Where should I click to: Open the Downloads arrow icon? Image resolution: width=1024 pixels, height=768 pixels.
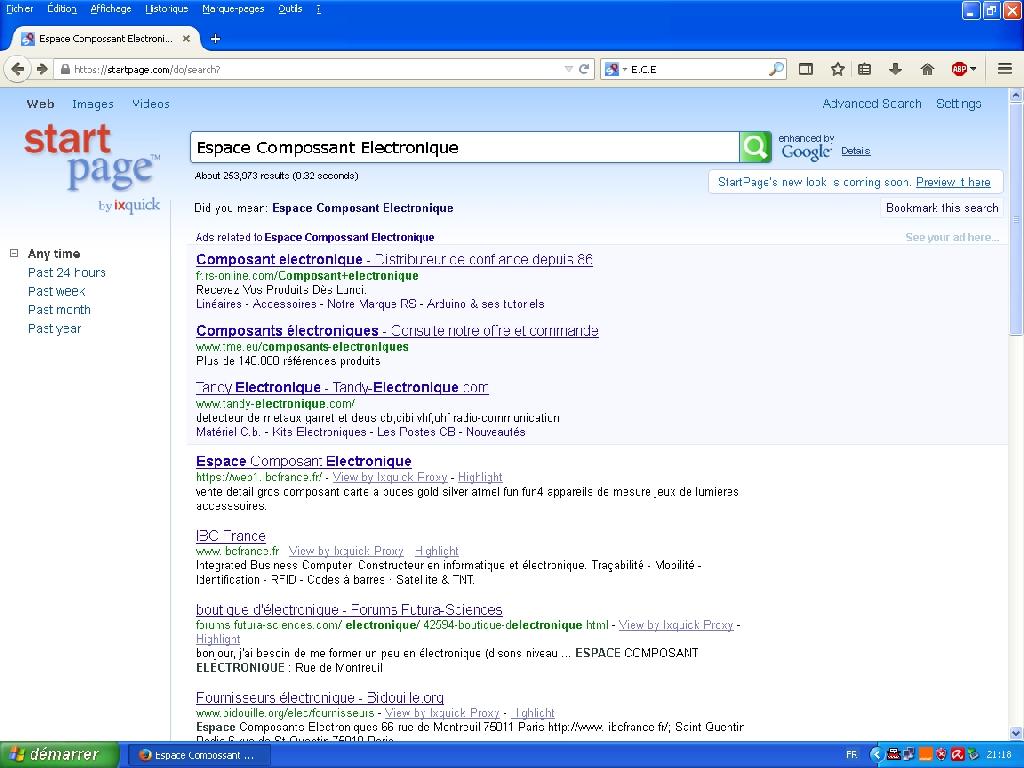click(x=895, y=69)
